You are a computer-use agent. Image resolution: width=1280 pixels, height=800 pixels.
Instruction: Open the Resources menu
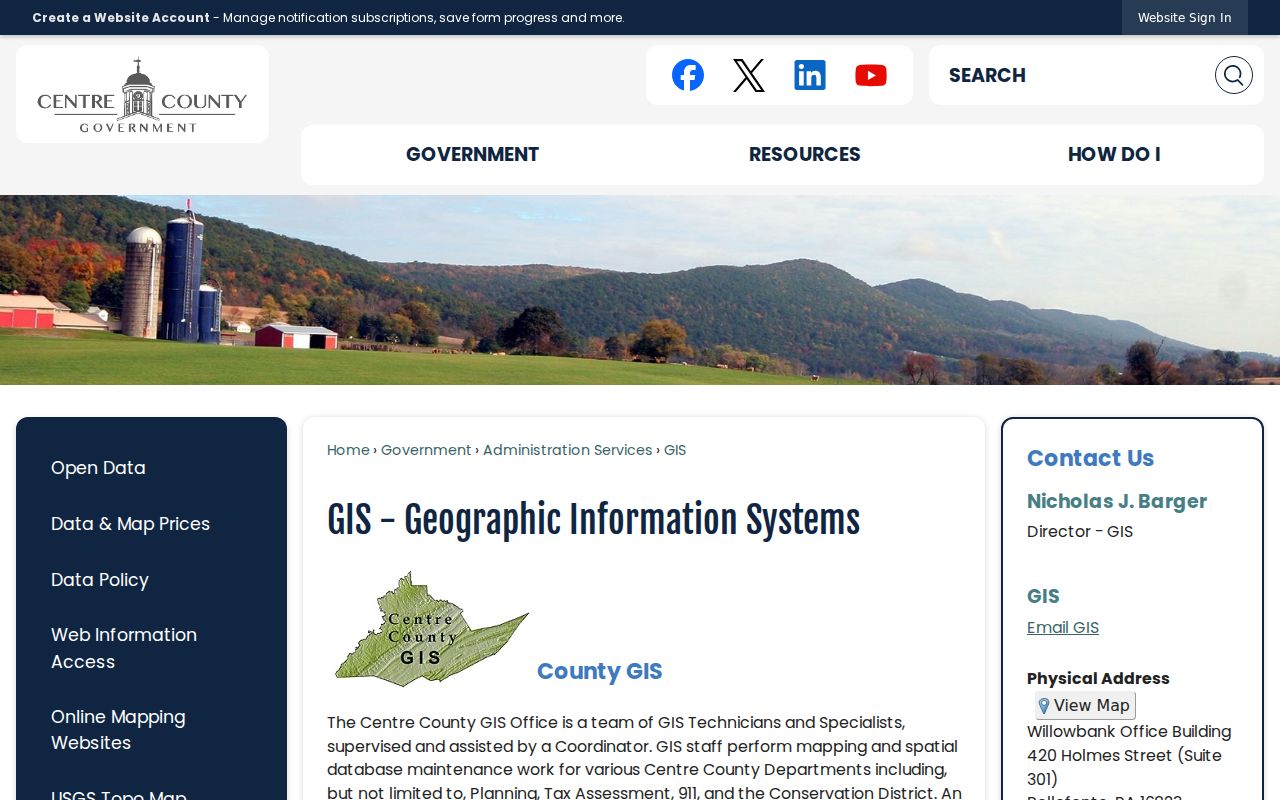(805, 154)
